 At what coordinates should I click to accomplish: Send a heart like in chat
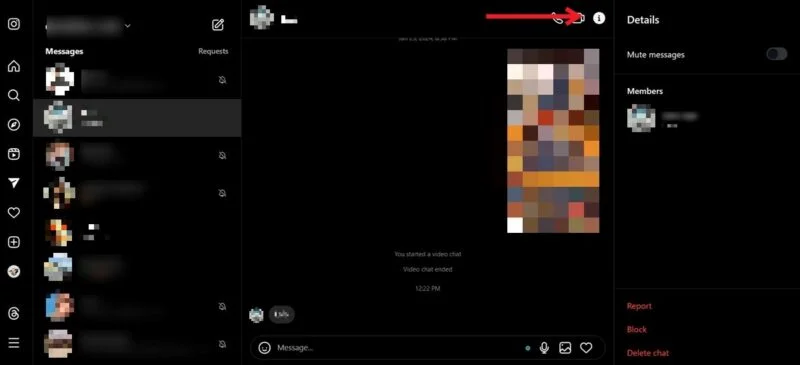pos(586,348)
